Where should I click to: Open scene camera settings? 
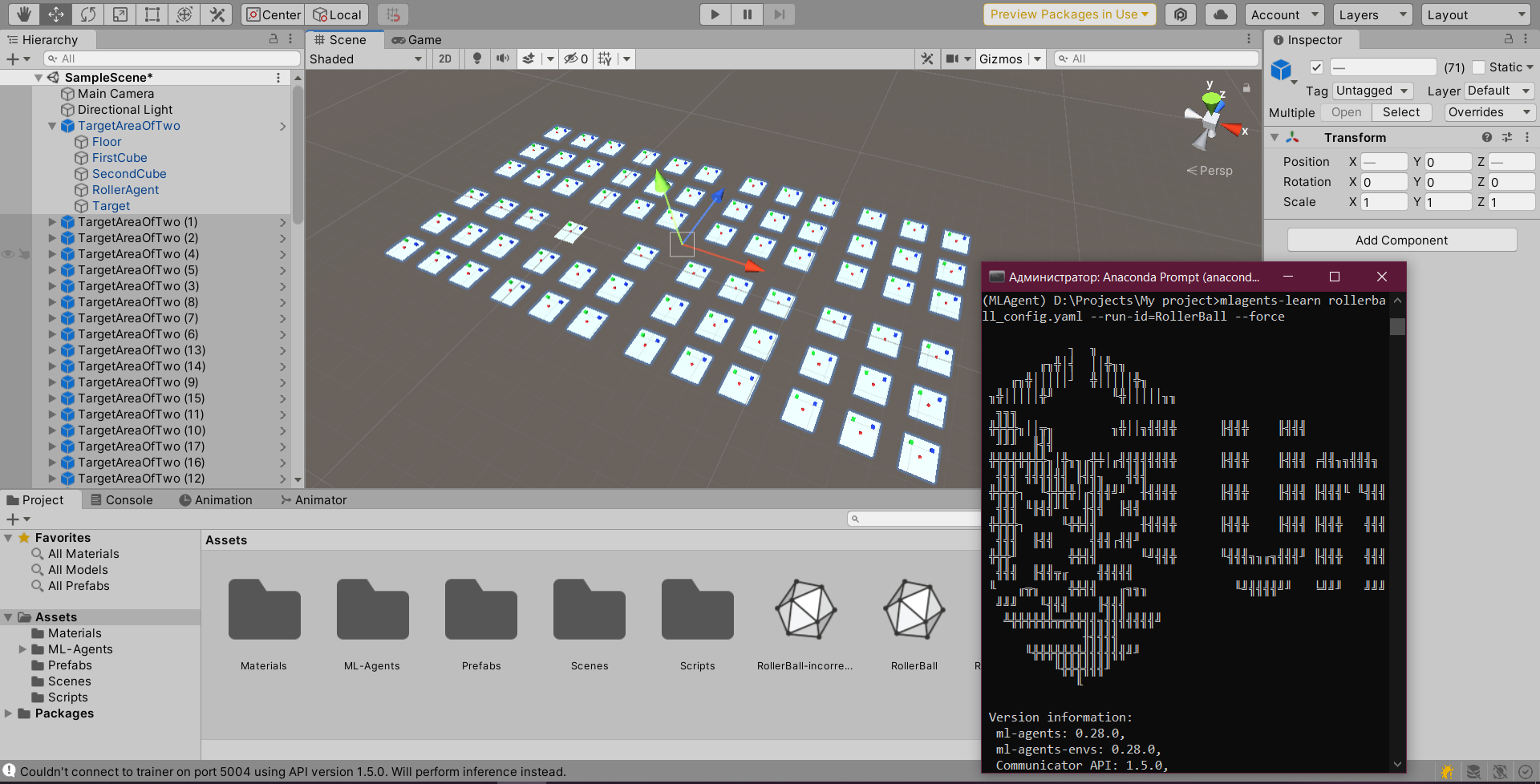(x=952, y=59)
